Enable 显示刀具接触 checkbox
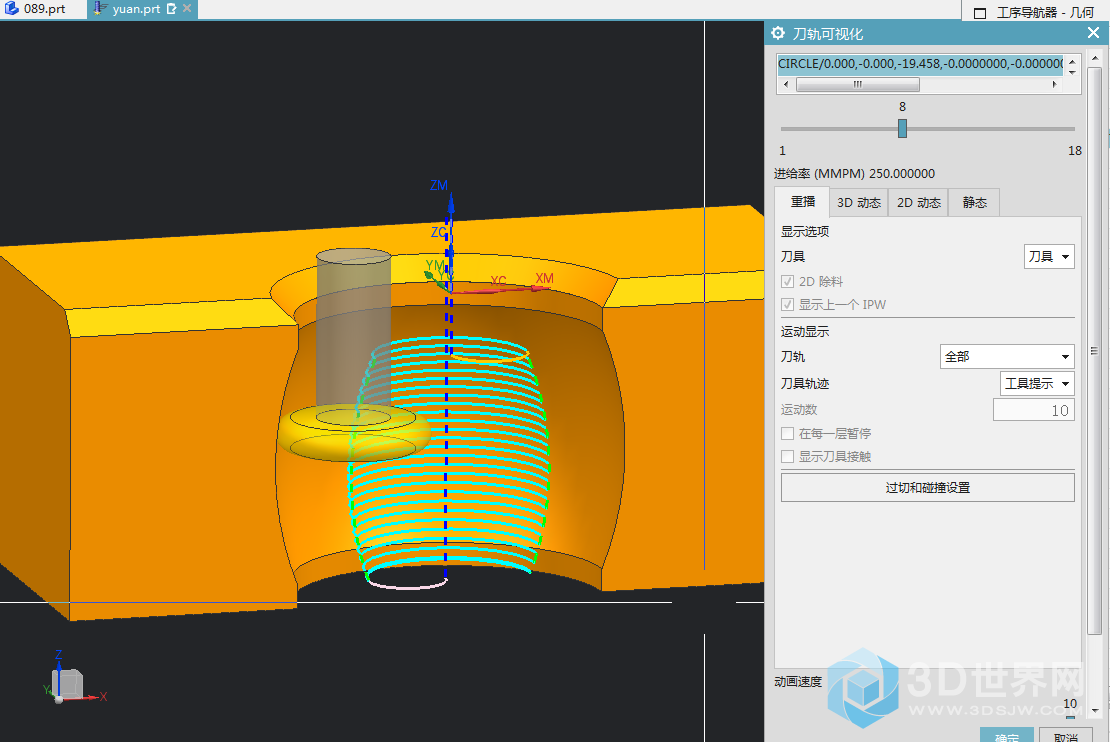This screenshot has height=742, width=1110. 787,457
